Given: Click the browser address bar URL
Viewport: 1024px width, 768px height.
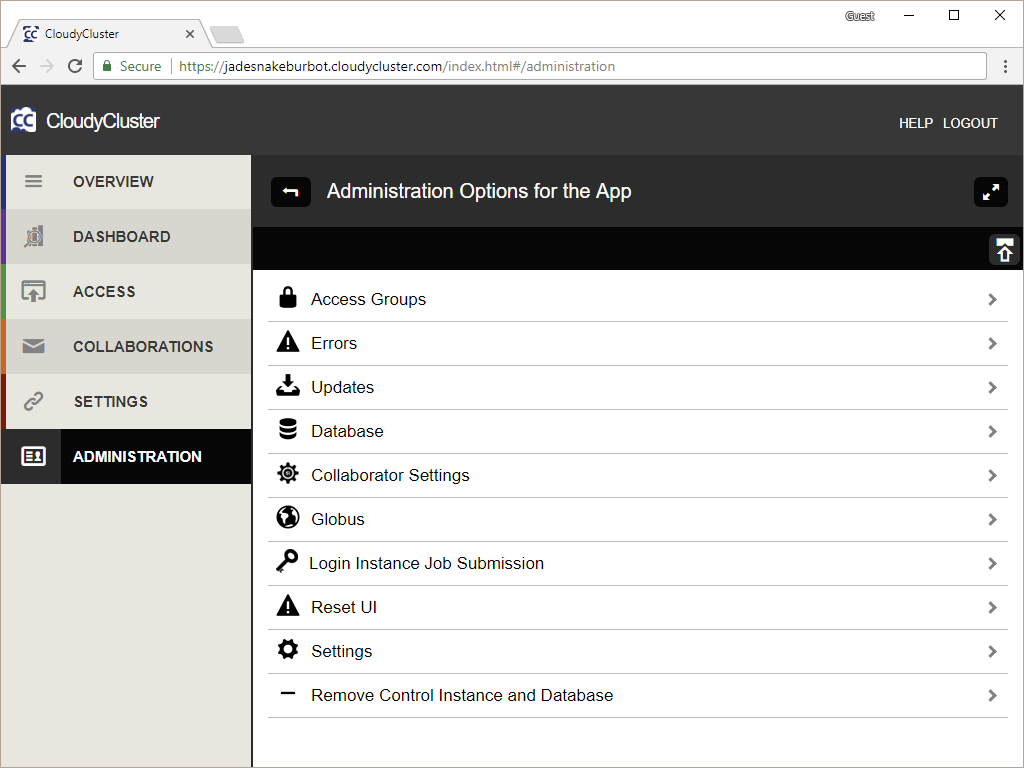Looking at the screenshot, I should click(397, 66).
